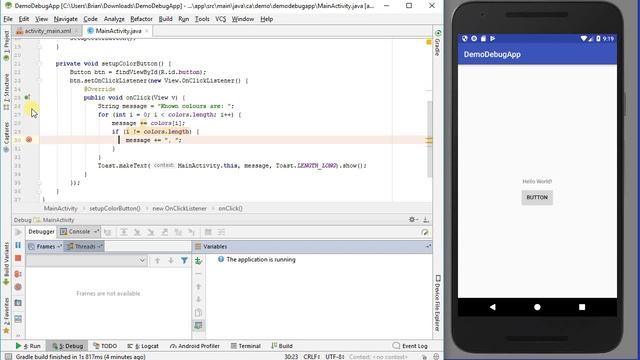Viewport: 640px width, 360px height.
Task: Open UTF-8 encoding selector in status bar
Action: 335,357
